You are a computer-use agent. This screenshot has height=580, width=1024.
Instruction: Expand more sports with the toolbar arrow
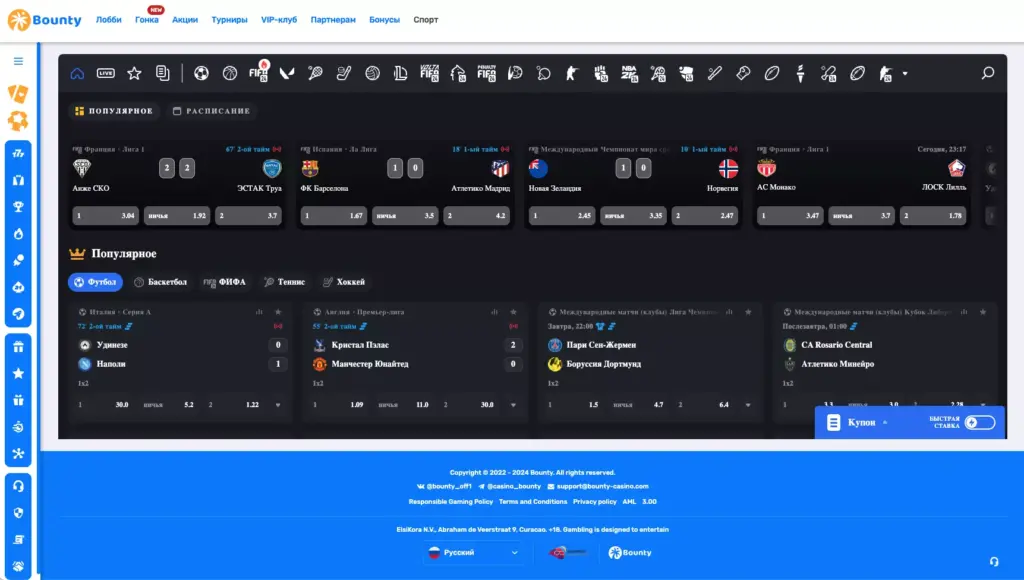(905, 73)
